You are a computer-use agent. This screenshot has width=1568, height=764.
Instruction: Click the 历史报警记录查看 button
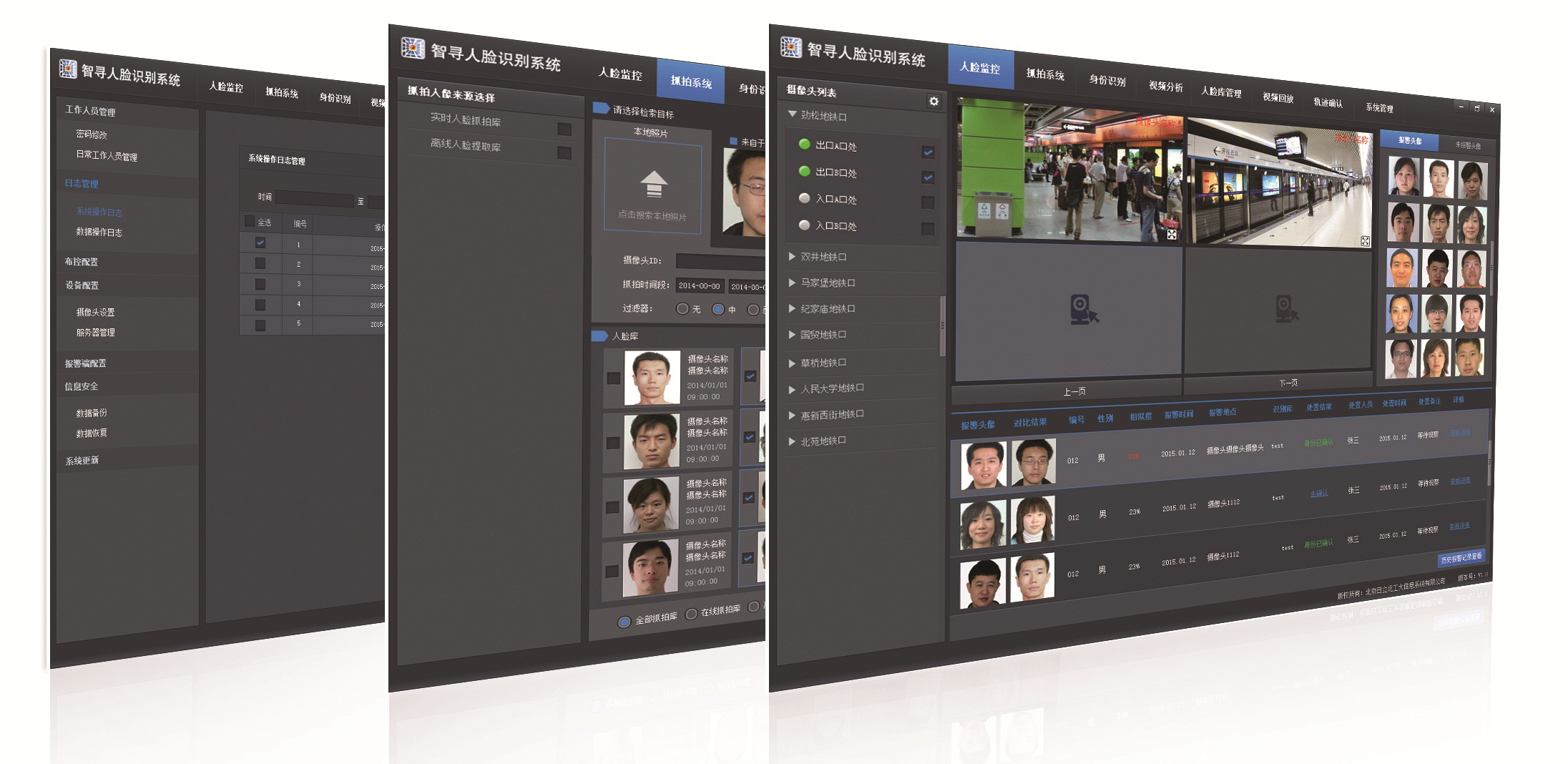(x=1461, y=559)
